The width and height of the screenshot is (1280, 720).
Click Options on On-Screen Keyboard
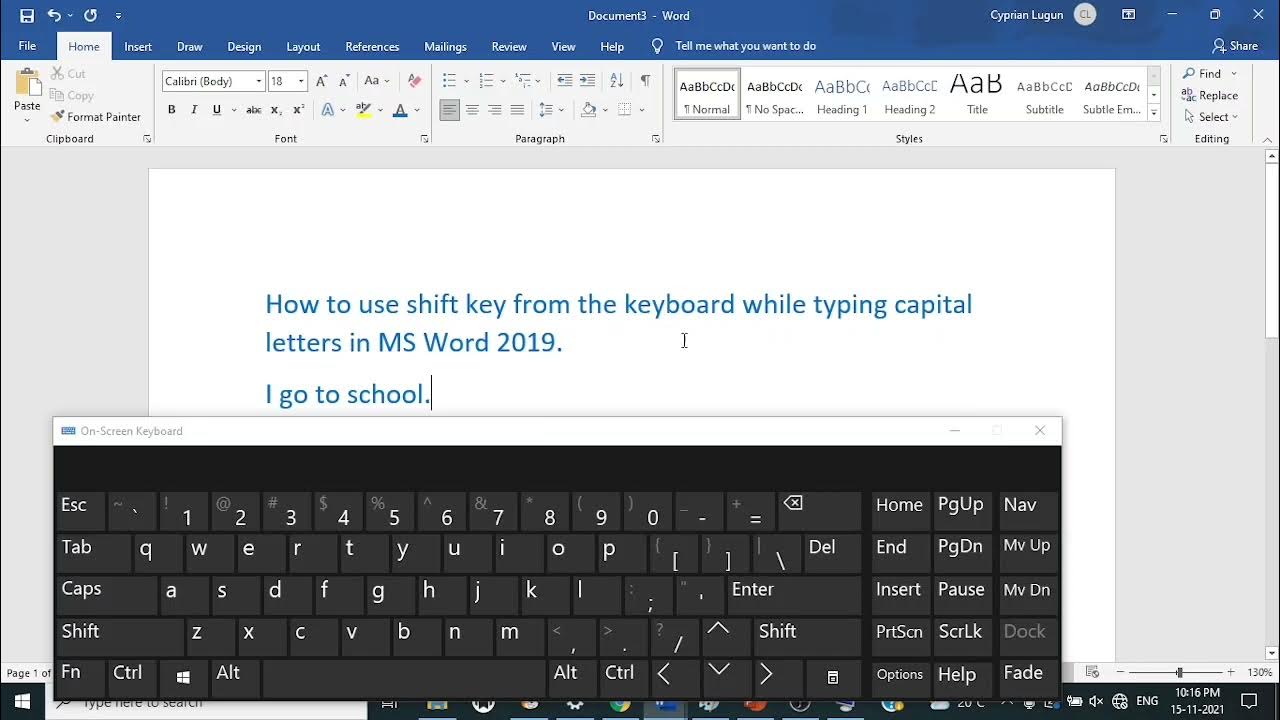[900, 677]
